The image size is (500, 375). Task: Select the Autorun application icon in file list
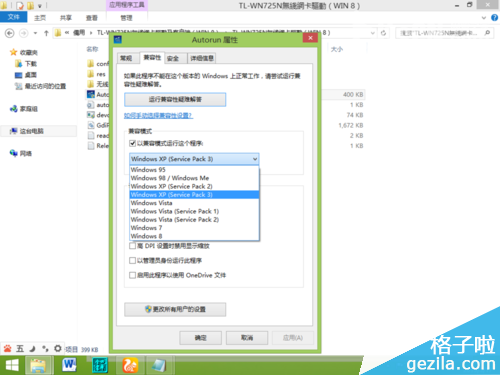coord(90,94)
